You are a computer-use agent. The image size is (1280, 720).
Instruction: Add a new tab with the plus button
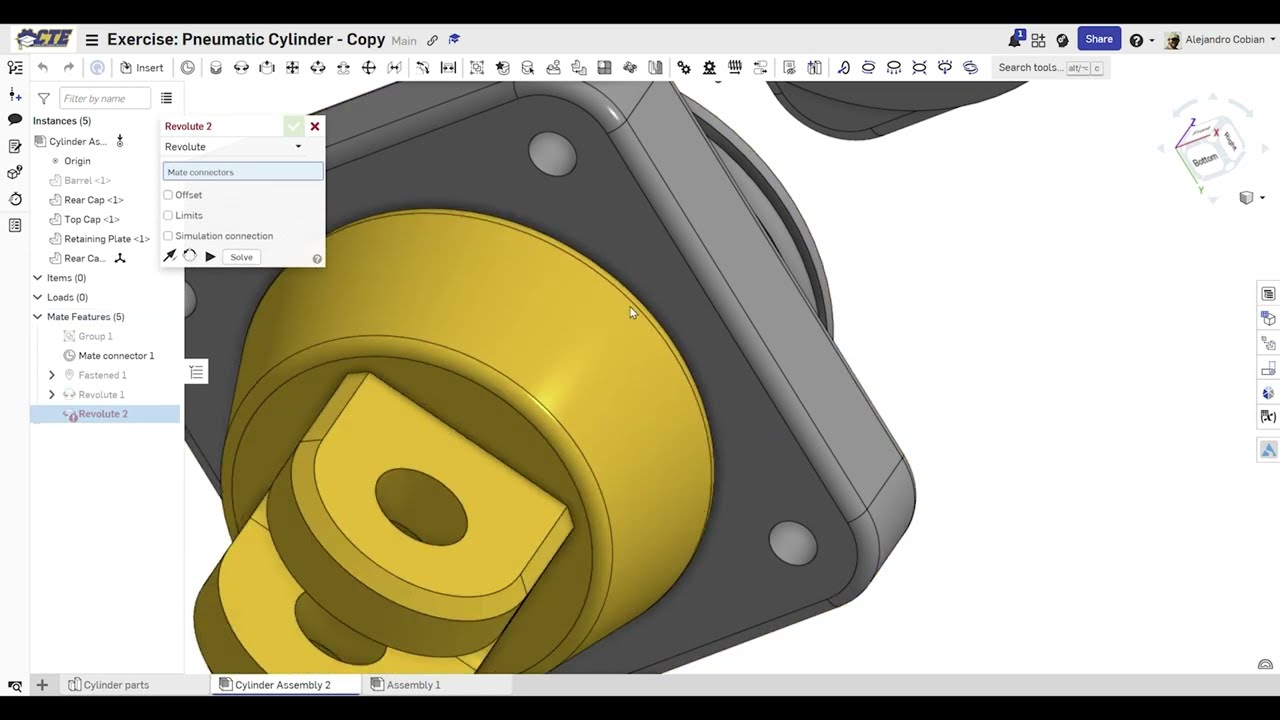point(42,685)
